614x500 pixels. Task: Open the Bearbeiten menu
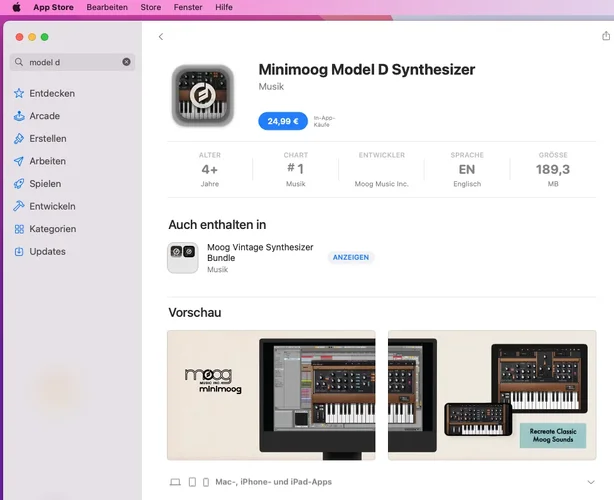[x=107, y=7]
